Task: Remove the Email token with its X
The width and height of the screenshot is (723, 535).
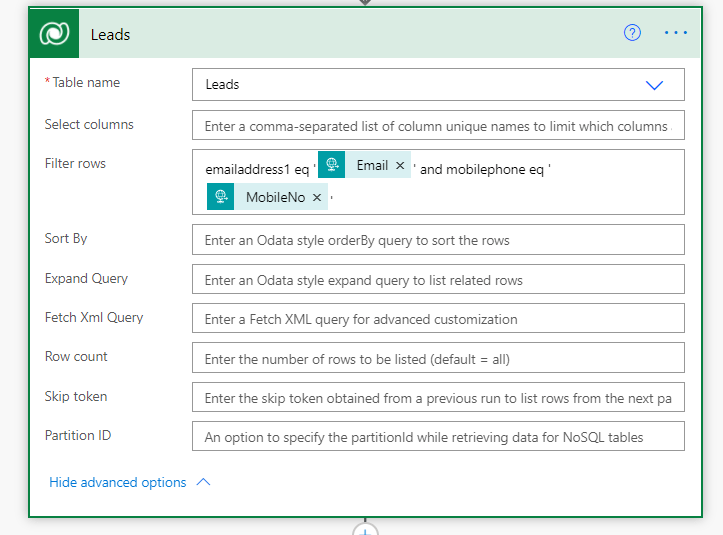Action: pyautogui.click(x=400, y=166)
